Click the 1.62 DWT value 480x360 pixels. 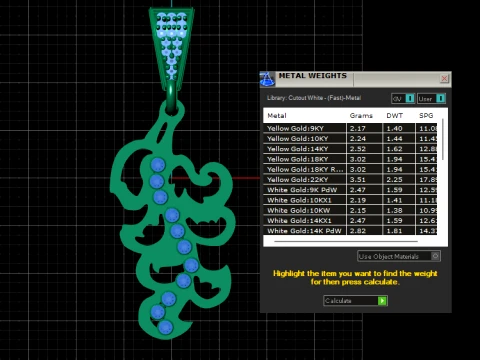[x=394, y=149]
